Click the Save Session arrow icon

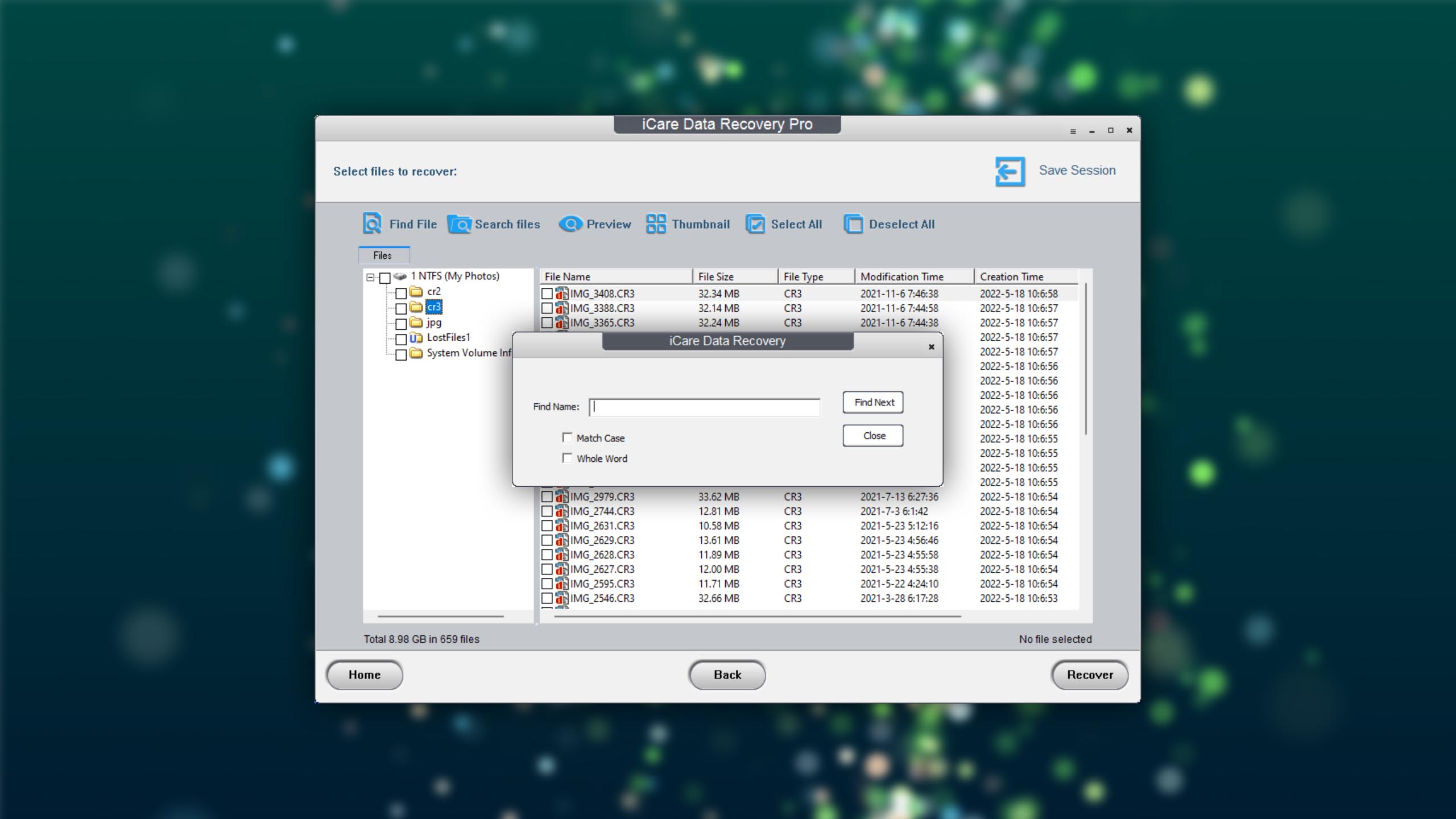point(1010,171)
